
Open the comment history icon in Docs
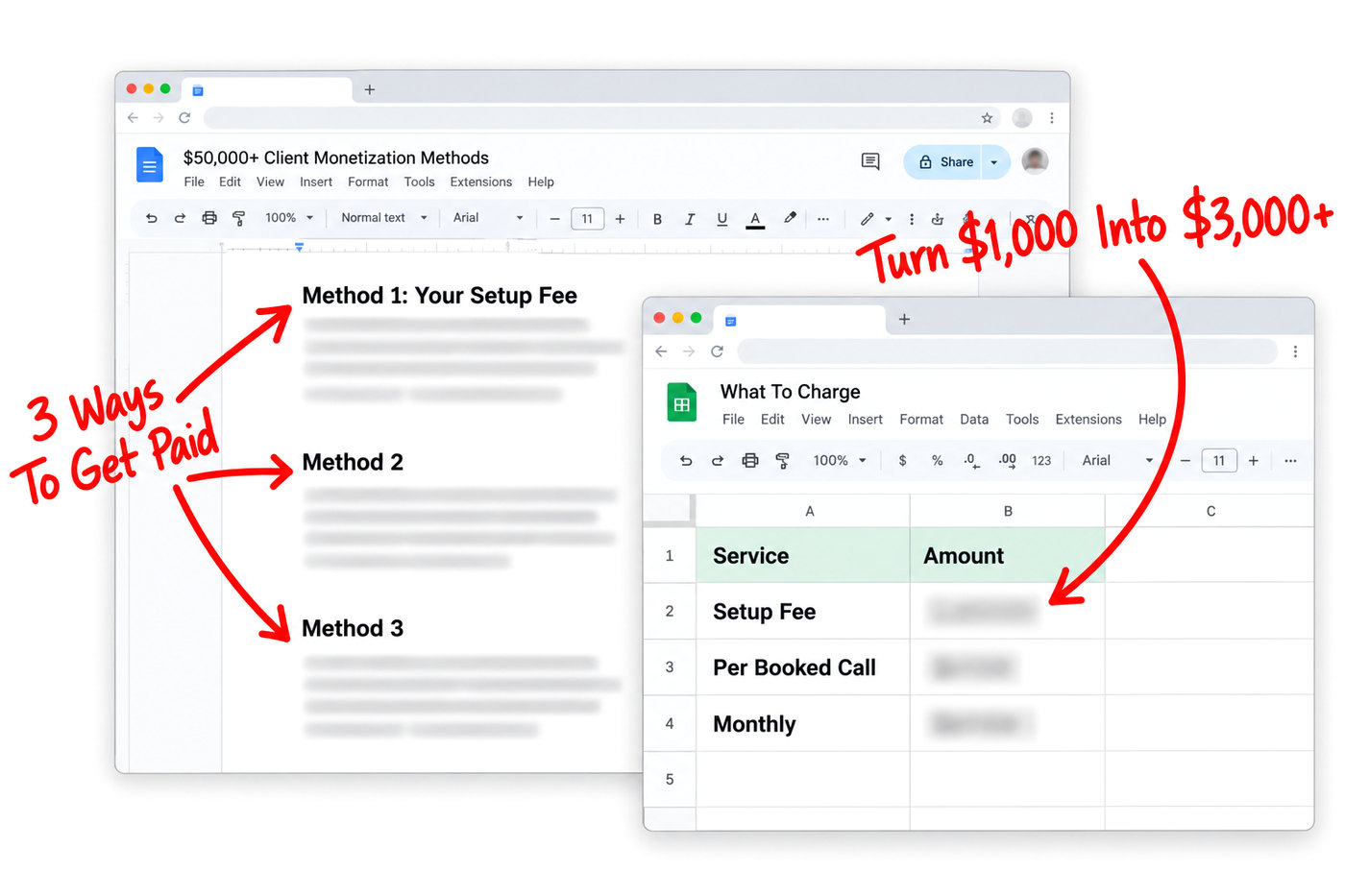coord(870,161)
